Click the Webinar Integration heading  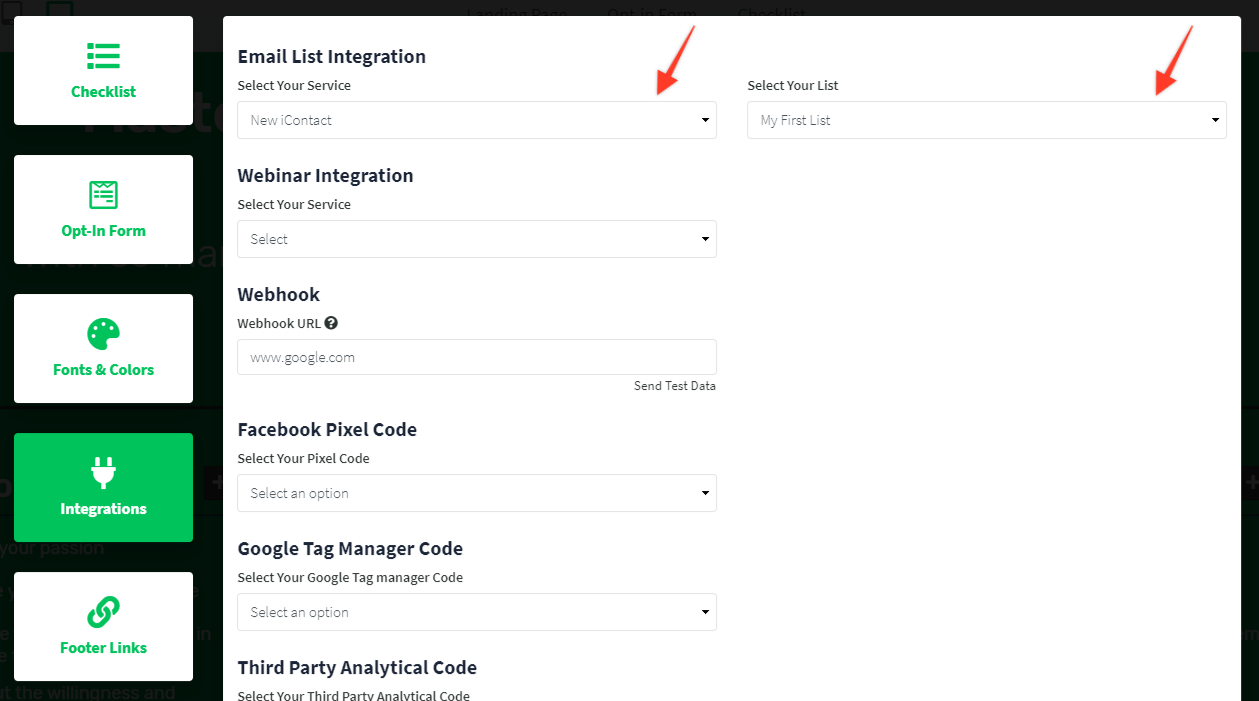(x=325, y=176)
